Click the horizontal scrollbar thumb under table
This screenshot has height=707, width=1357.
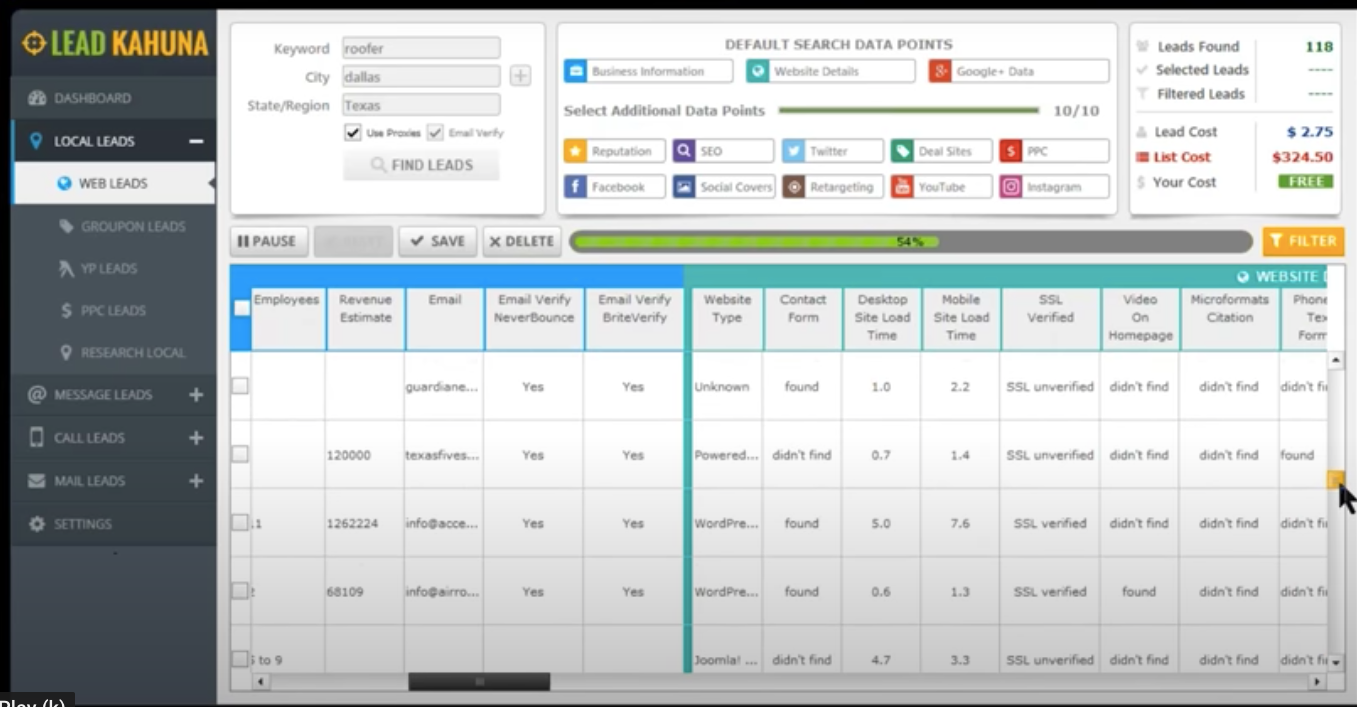[479, 682]
